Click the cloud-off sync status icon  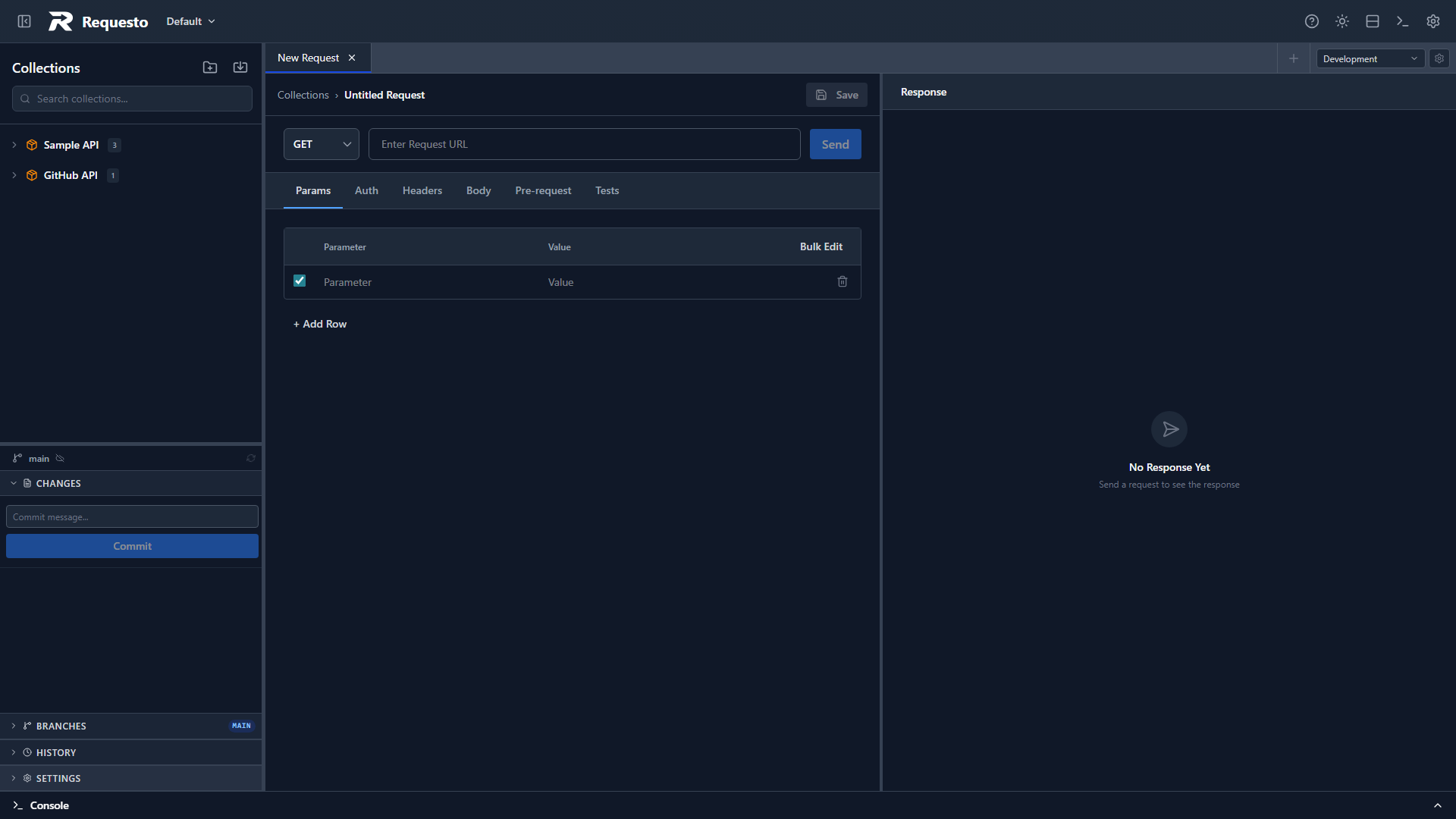click(x=60, y=458)
